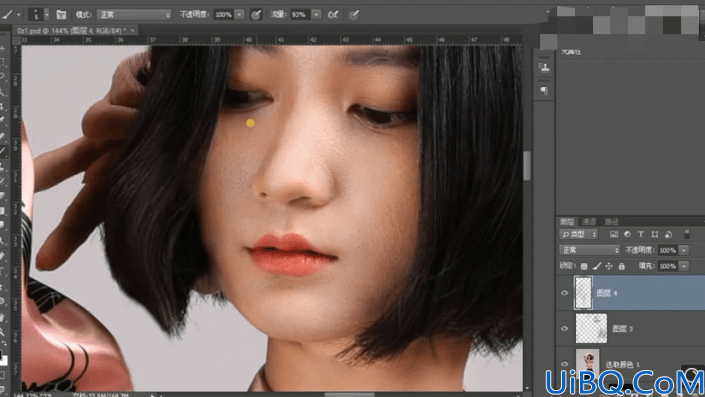Screen dimensions: 705x397
Task: Open the collapsed panel icon above paragraph icon
Action: pyautogui.click(x=544, y=67)
